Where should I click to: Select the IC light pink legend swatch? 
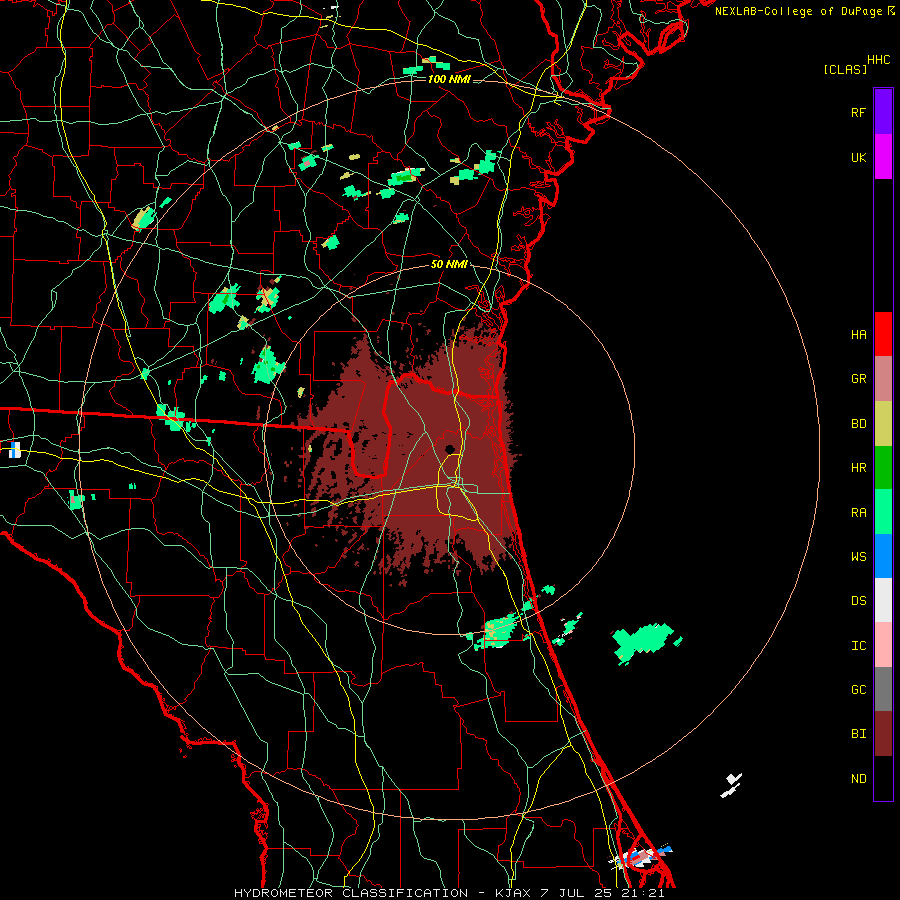(883, 645)
